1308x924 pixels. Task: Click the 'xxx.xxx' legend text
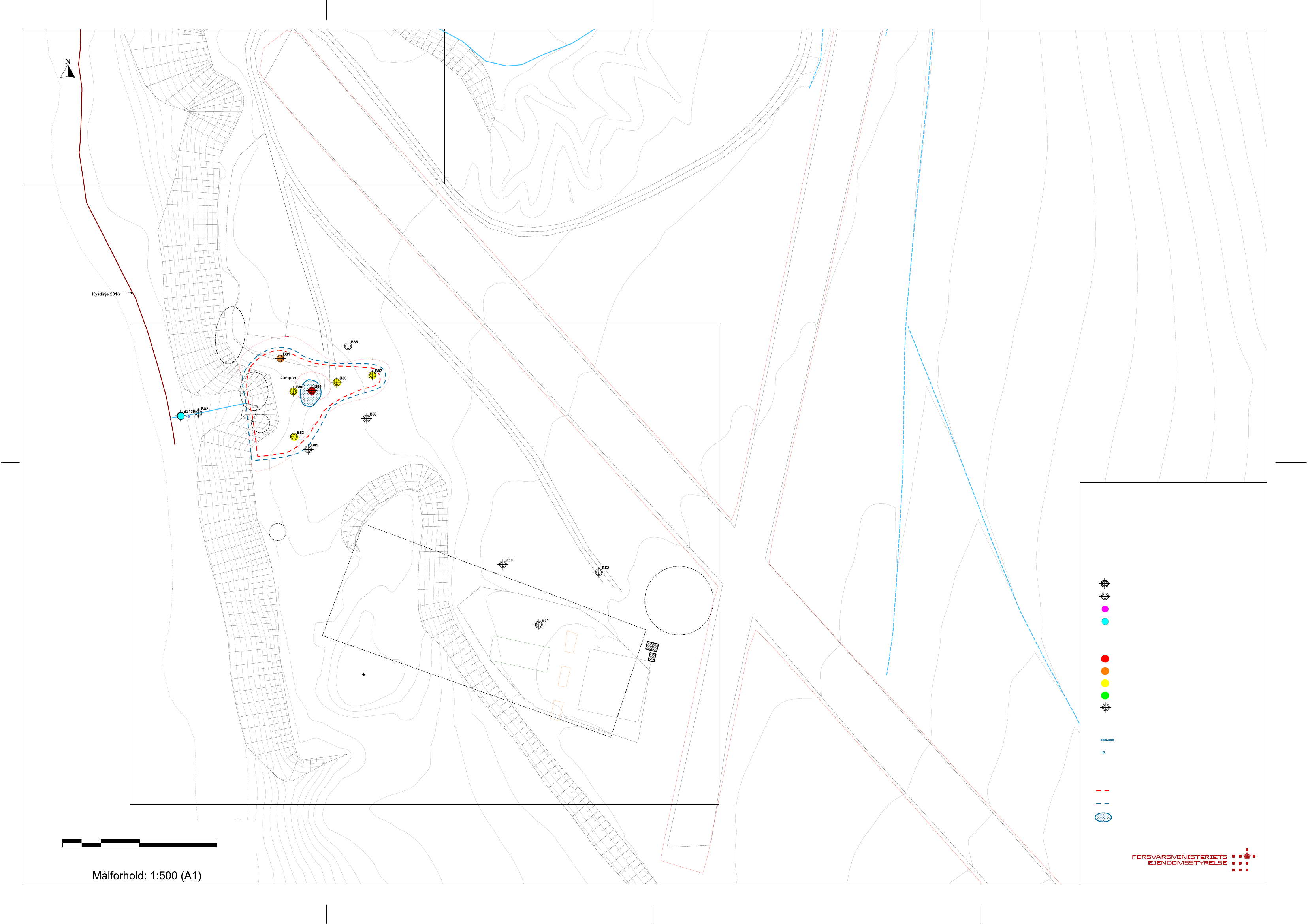[x=1107, y=740]
